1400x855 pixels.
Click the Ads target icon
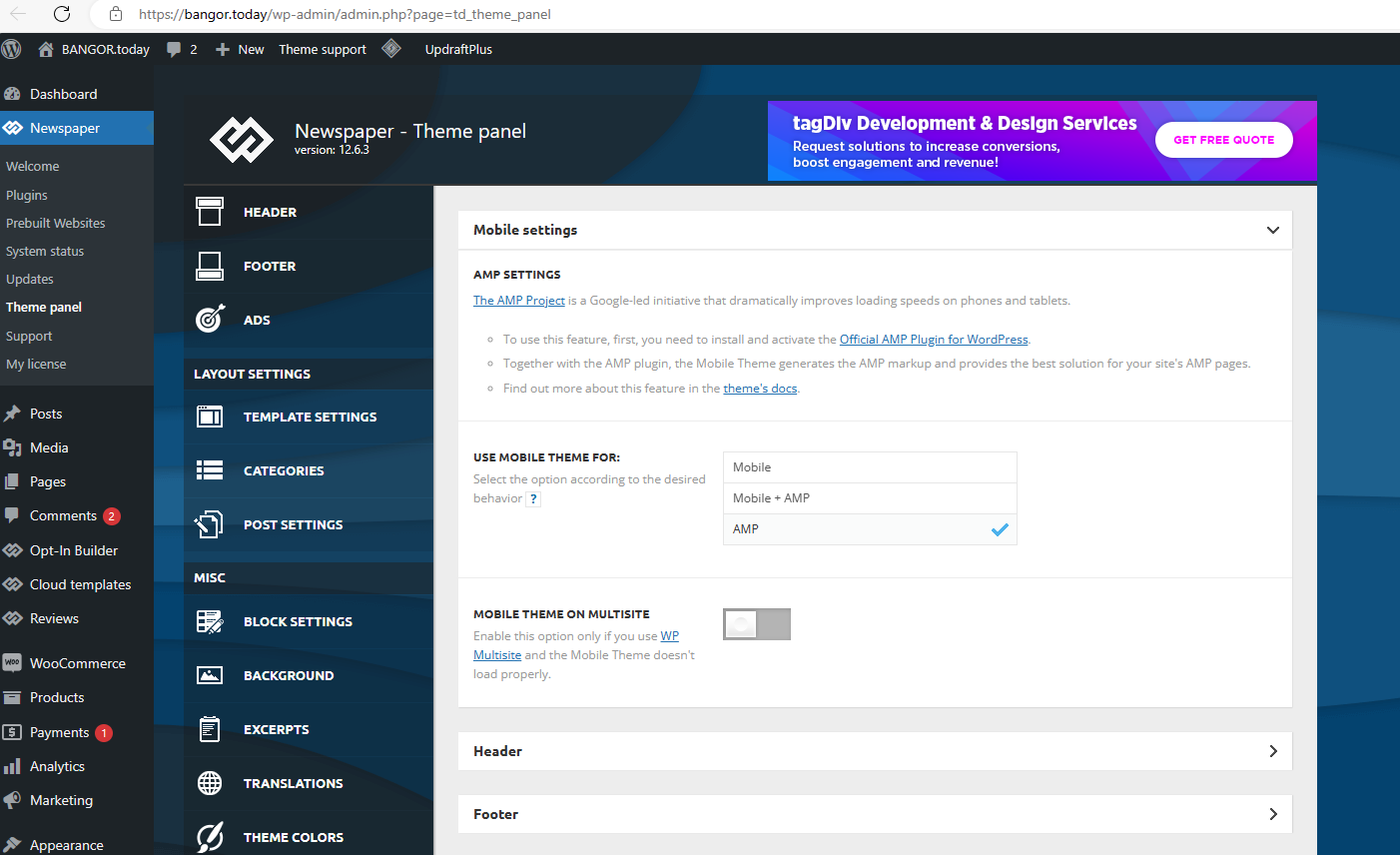point(210,319)
